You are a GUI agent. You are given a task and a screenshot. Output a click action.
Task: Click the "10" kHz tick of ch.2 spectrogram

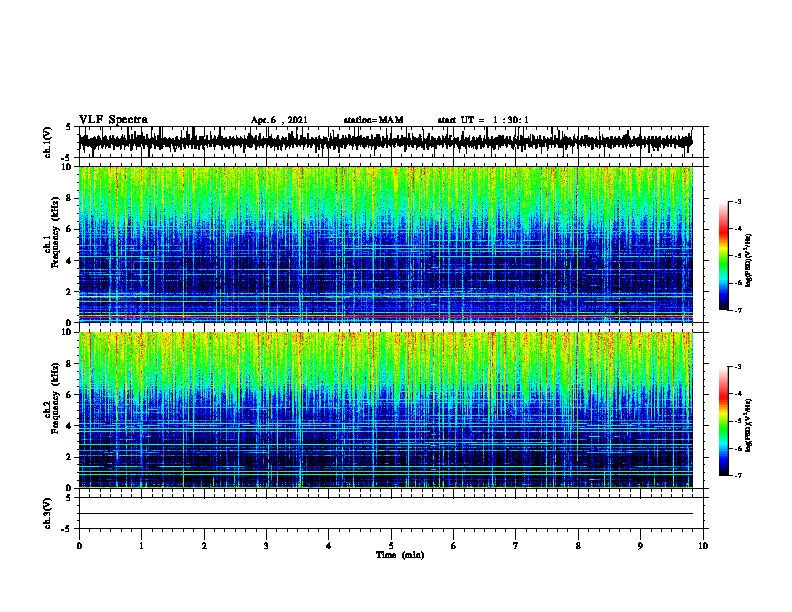pos(69,332)
